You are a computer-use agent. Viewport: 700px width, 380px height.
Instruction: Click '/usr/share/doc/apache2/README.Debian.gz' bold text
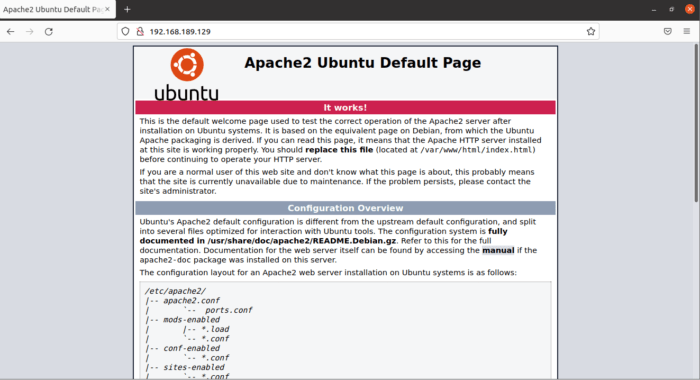[x=302, y=241]
